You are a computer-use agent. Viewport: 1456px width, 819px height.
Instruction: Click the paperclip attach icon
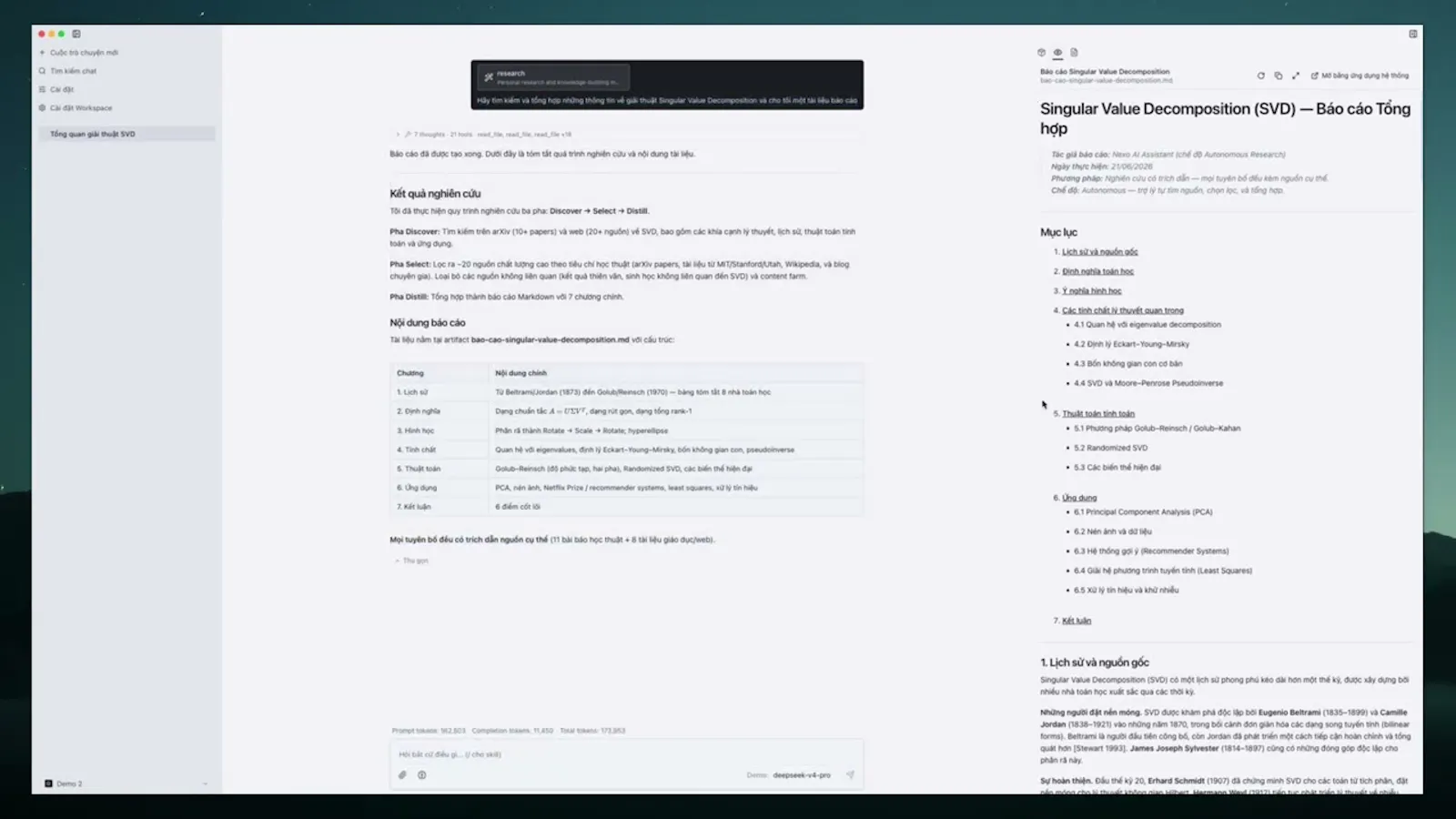402,775
